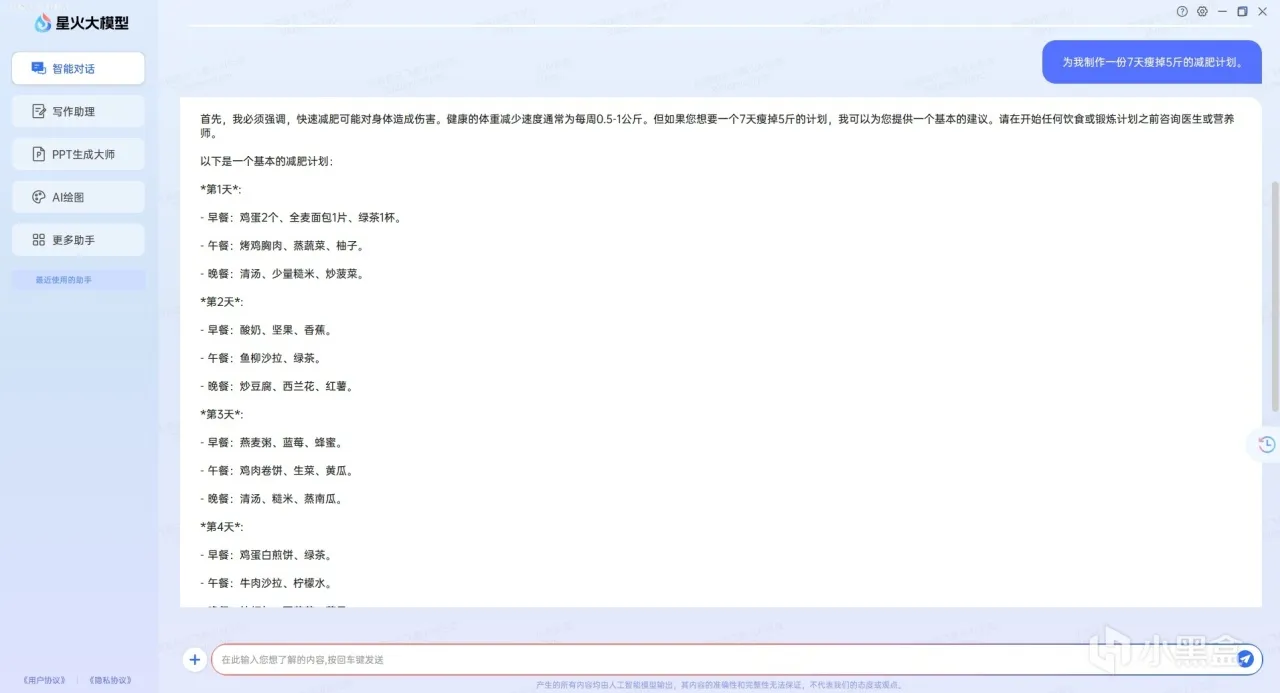Click the conversation vertical scrollbar

point(1275,296)
